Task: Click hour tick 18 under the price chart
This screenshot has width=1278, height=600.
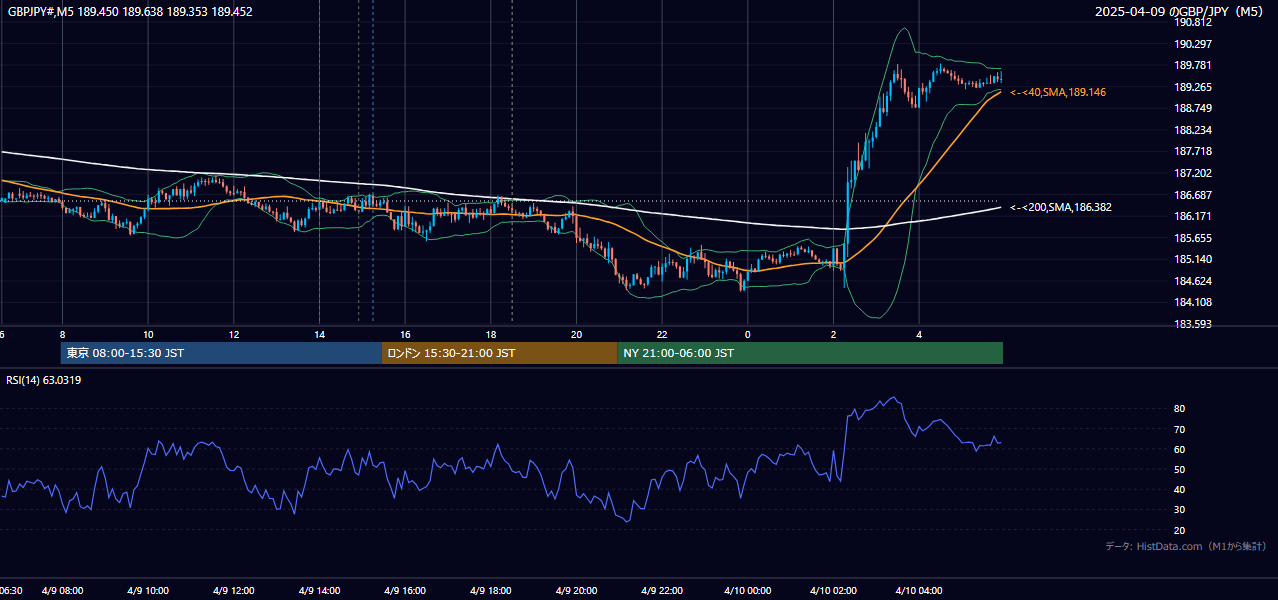Action: tap(491, 334)
